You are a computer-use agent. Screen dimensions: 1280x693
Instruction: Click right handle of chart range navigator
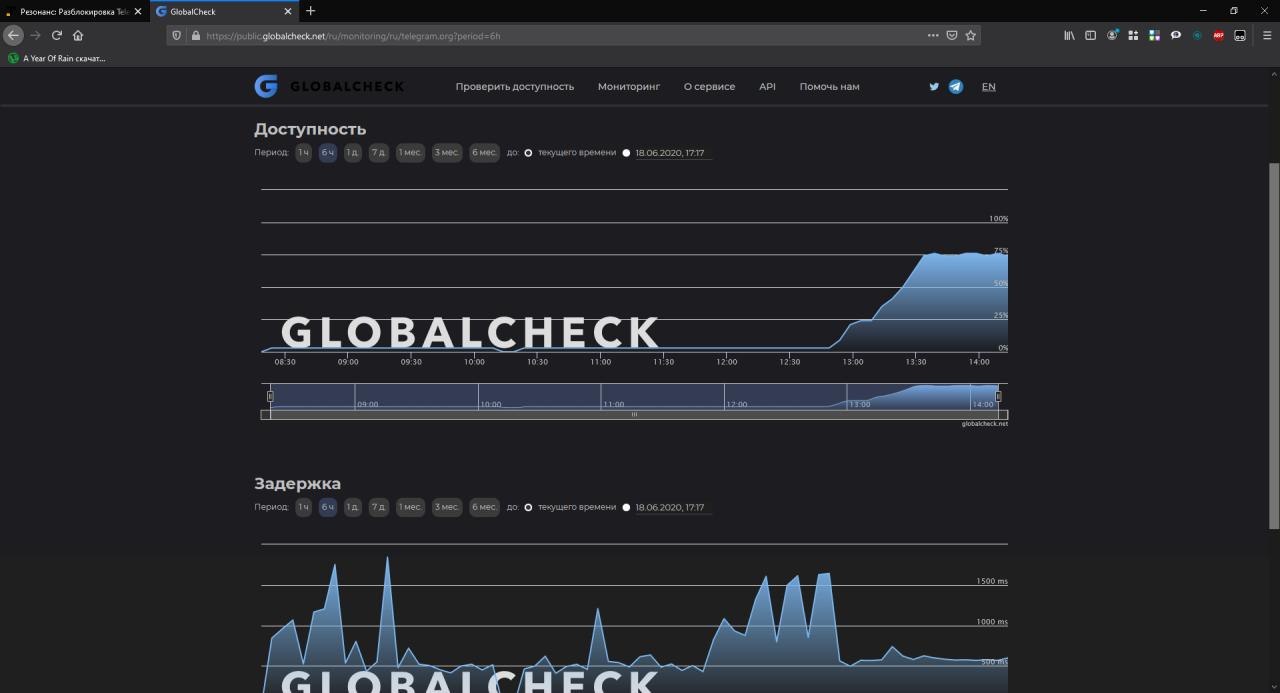pos(998,396)
